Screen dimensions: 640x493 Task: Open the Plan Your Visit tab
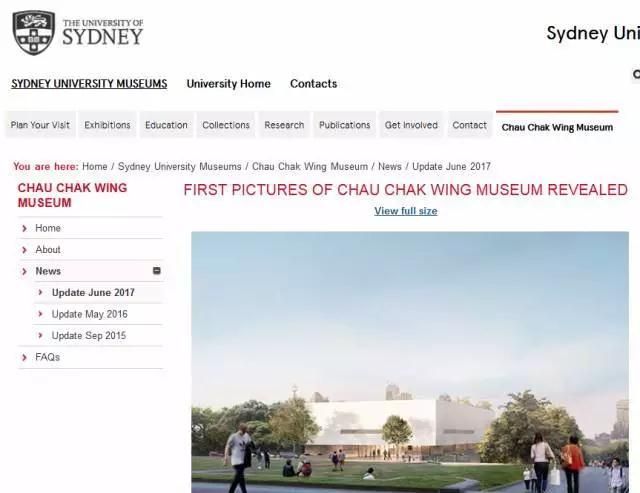point(40,125)
